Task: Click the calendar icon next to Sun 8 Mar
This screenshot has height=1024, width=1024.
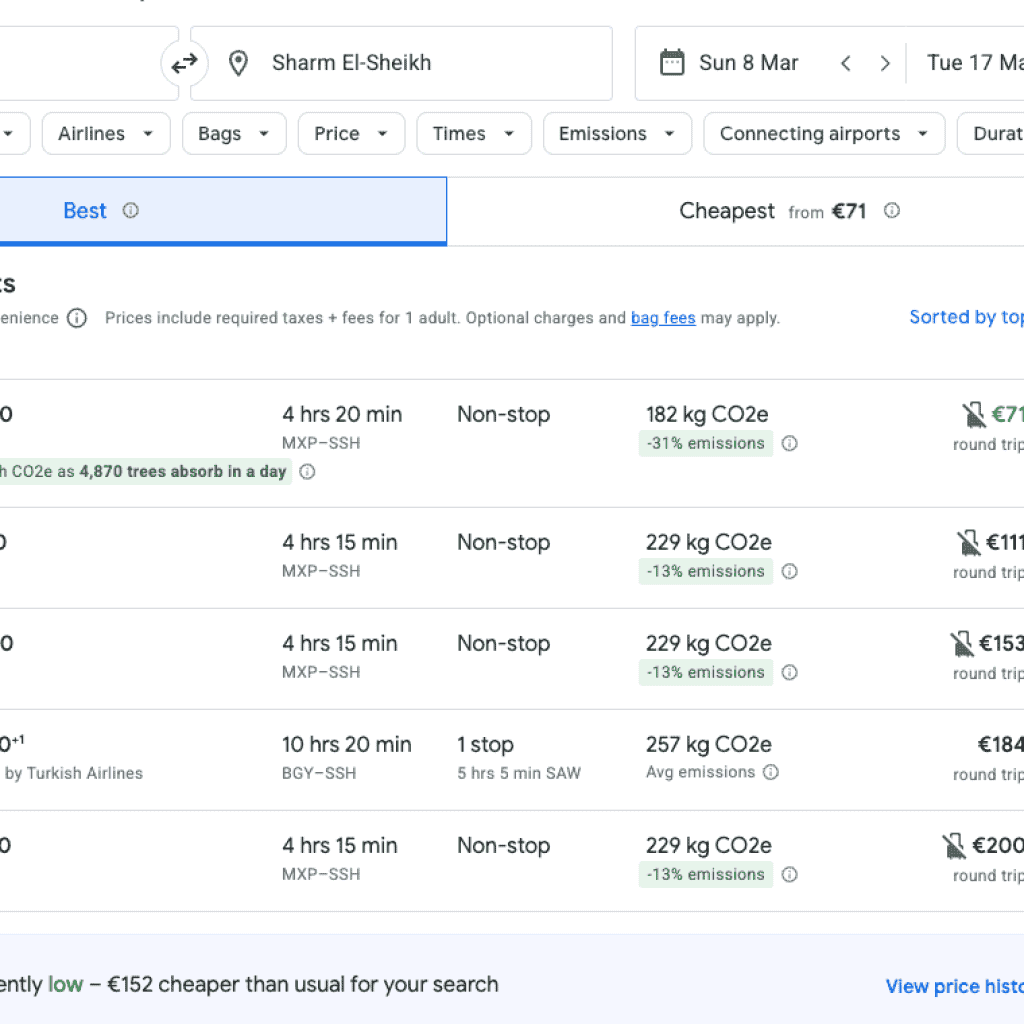Action: [671, 62]
